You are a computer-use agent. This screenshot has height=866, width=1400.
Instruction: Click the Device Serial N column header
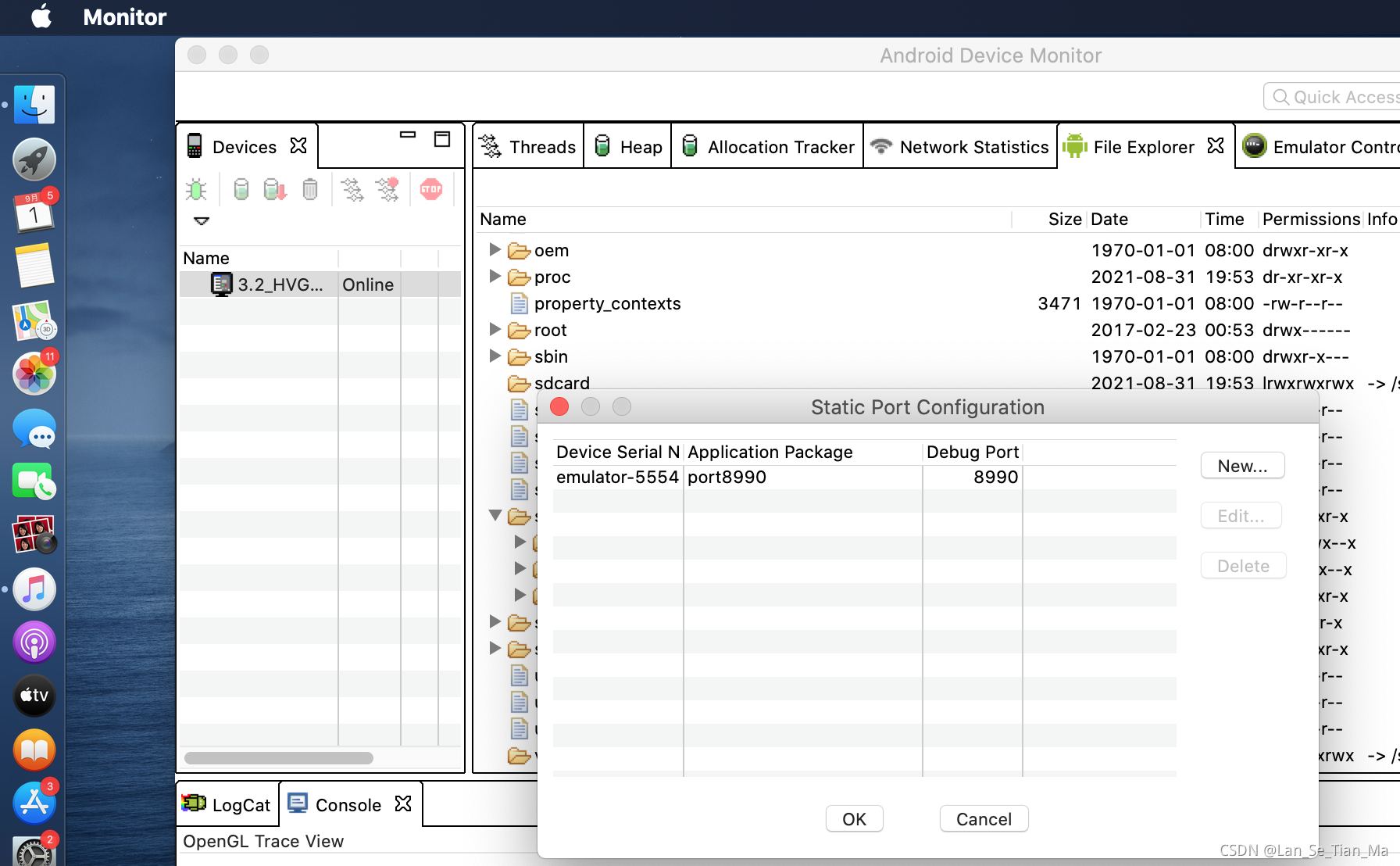click(x=618, y=452)
